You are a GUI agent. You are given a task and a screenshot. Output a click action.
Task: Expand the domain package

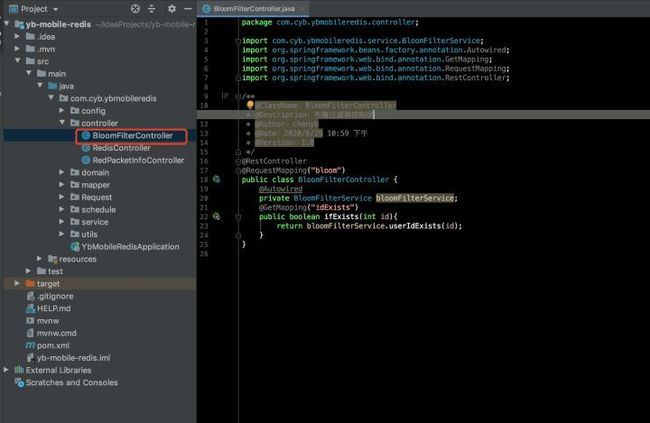pos(62,172)
